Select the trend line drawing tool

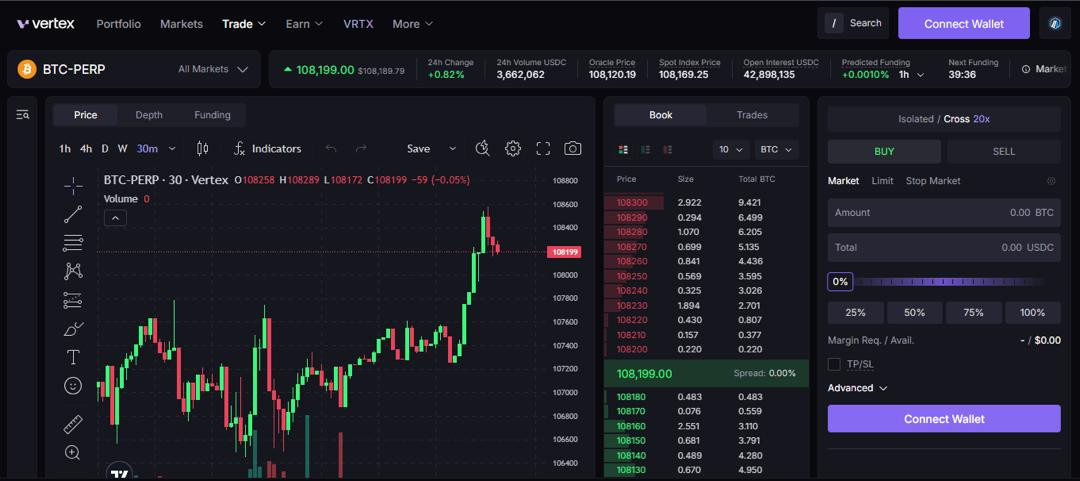click(73, 214)
